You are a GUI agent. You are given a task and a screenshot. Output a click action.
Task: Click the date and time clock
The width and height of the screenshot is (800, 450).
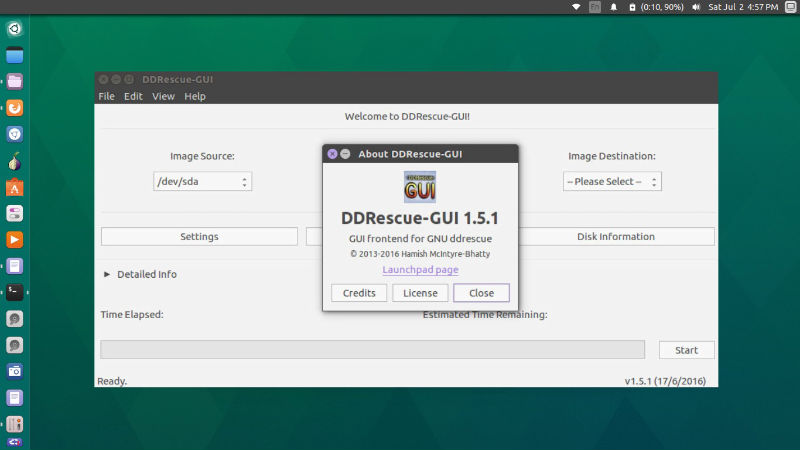743,7
